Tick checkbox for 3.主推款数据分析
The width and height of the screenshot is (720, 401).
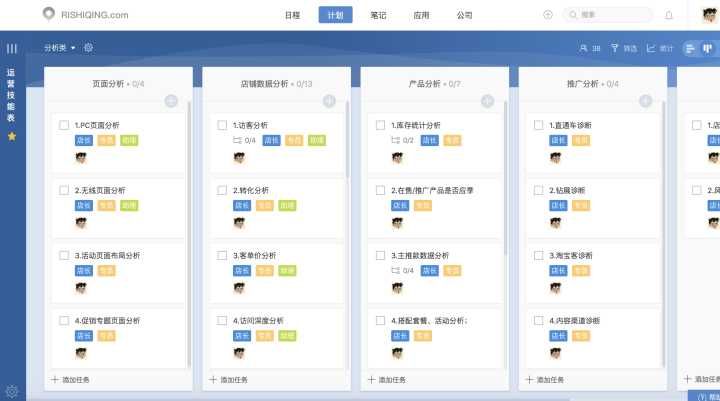click(380, 255)
